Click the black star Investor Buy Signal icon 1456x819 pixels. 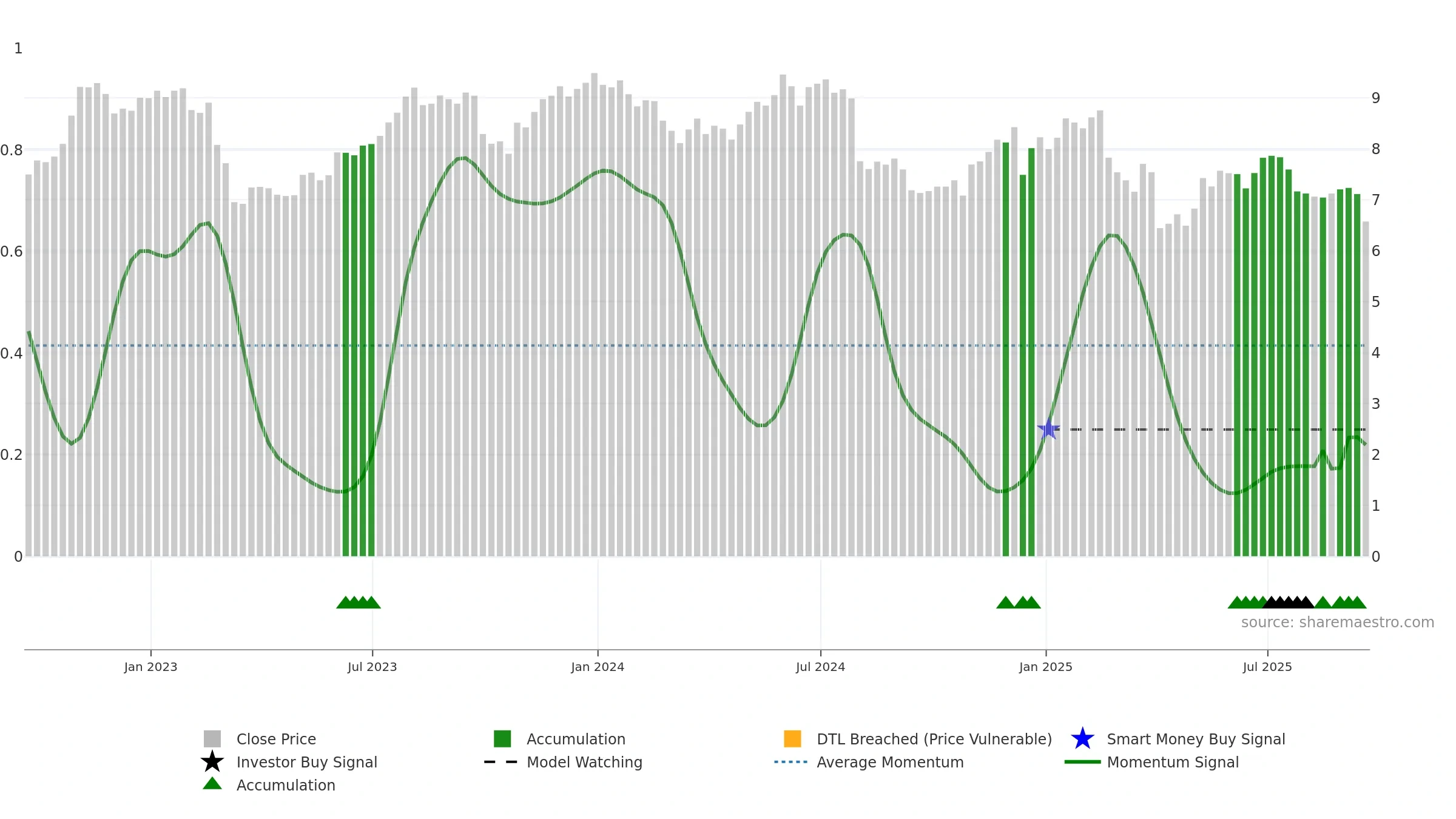(x=212, y=762)
